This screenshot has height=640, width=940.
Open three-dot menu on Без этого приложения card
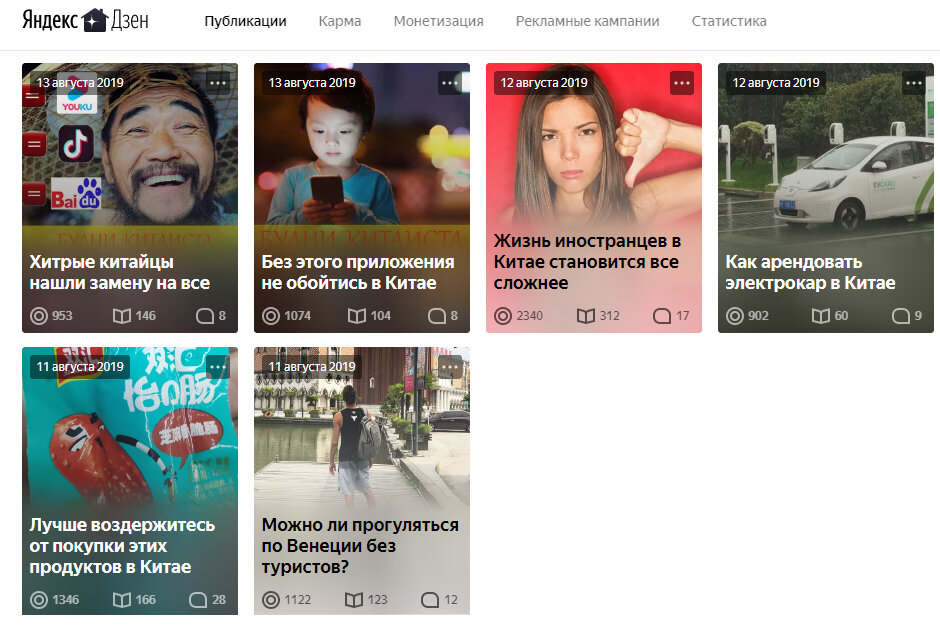[450, 83]
